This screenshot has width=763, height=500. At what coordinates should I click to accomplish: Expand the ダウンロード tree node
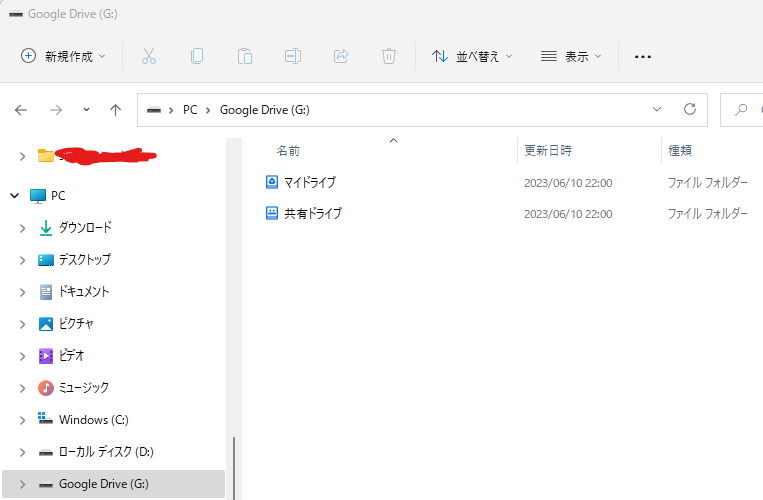tap(22, 228)
